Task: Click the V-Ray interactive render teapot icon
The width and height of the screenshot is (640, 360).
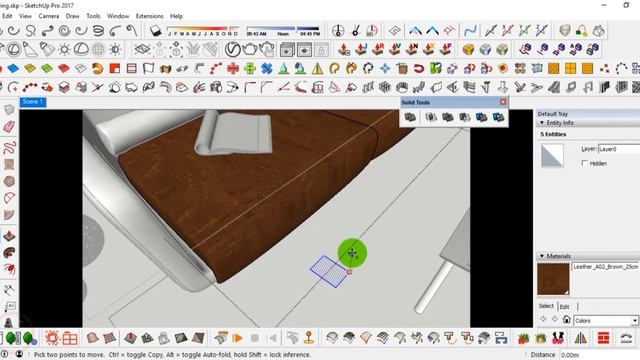Action: click(x=267, y=50)
